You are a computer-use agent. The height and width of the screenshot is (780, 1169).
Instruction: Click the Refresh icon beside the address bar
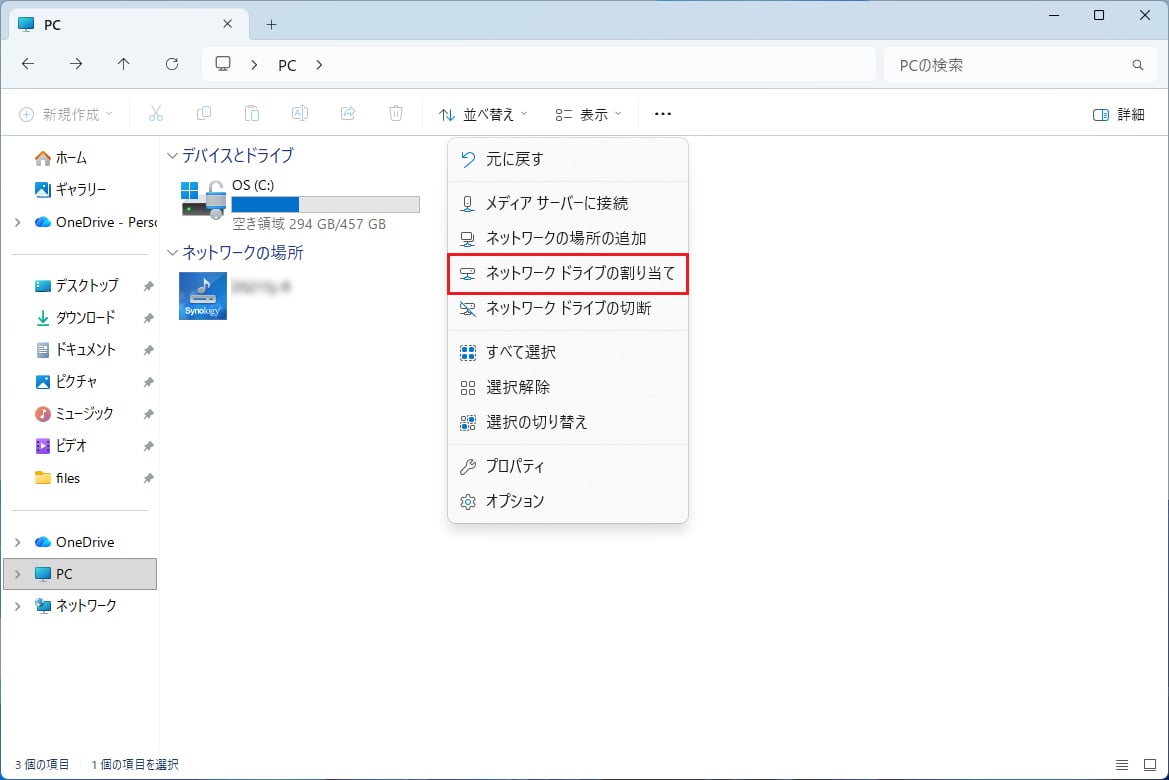click(172, 65)
